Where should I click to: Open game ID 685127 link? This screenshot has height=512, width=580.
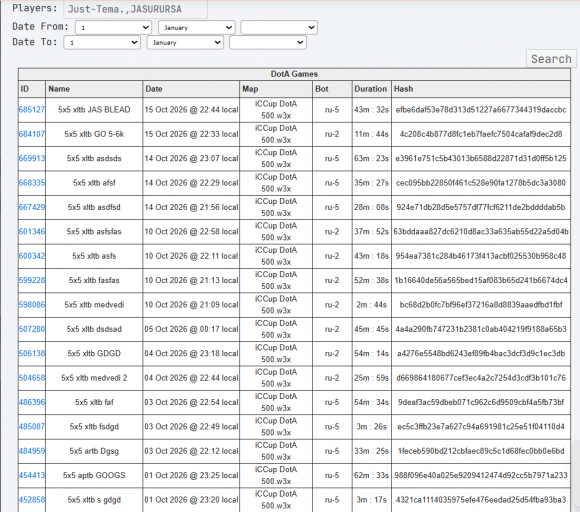(32, 110)
